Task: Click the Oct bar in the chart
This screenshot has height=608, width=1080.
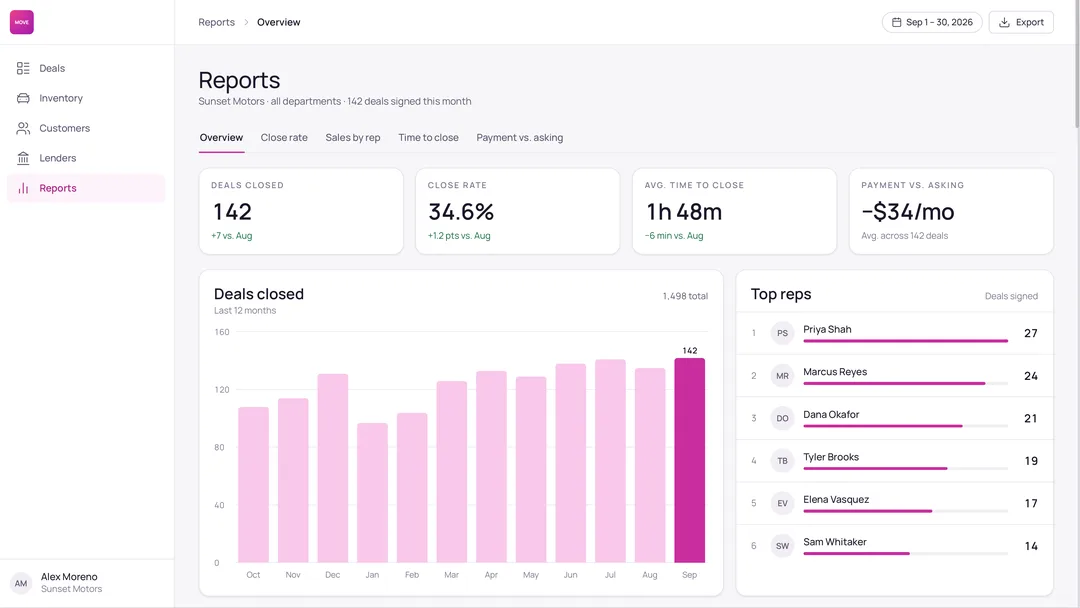Action: 253,485
